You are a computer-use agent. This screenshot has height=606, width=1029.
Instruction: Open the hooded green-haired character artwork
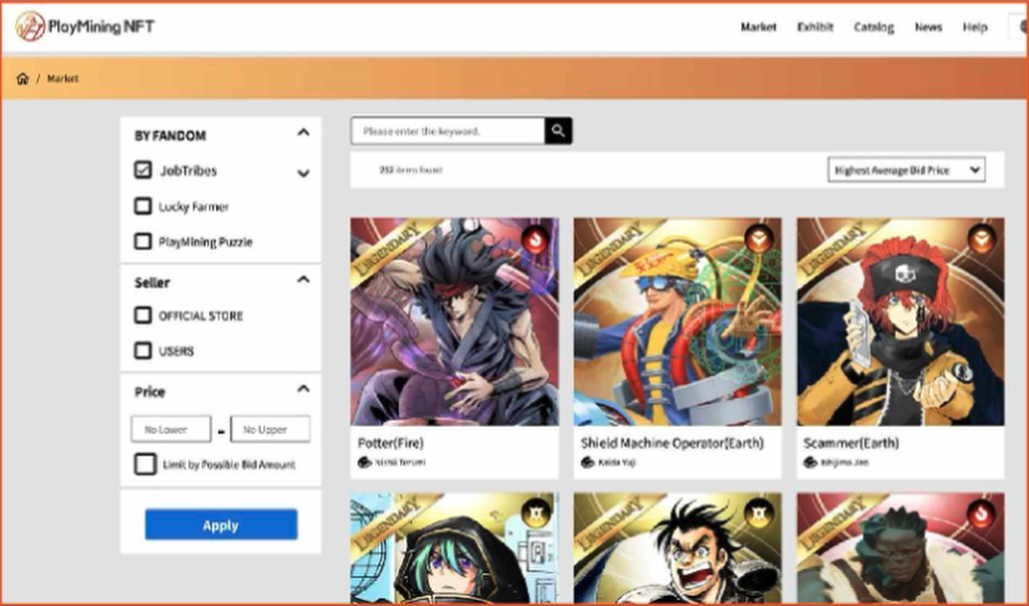pyautogui.click(x=454, y=548)
